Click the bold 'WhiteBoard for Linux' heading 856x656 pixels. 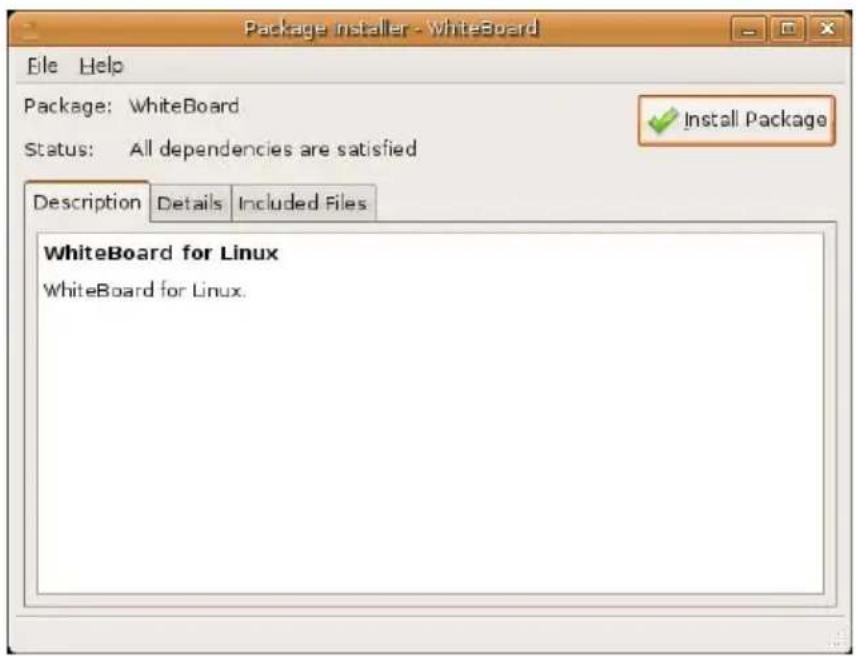(x=161, y=253)
